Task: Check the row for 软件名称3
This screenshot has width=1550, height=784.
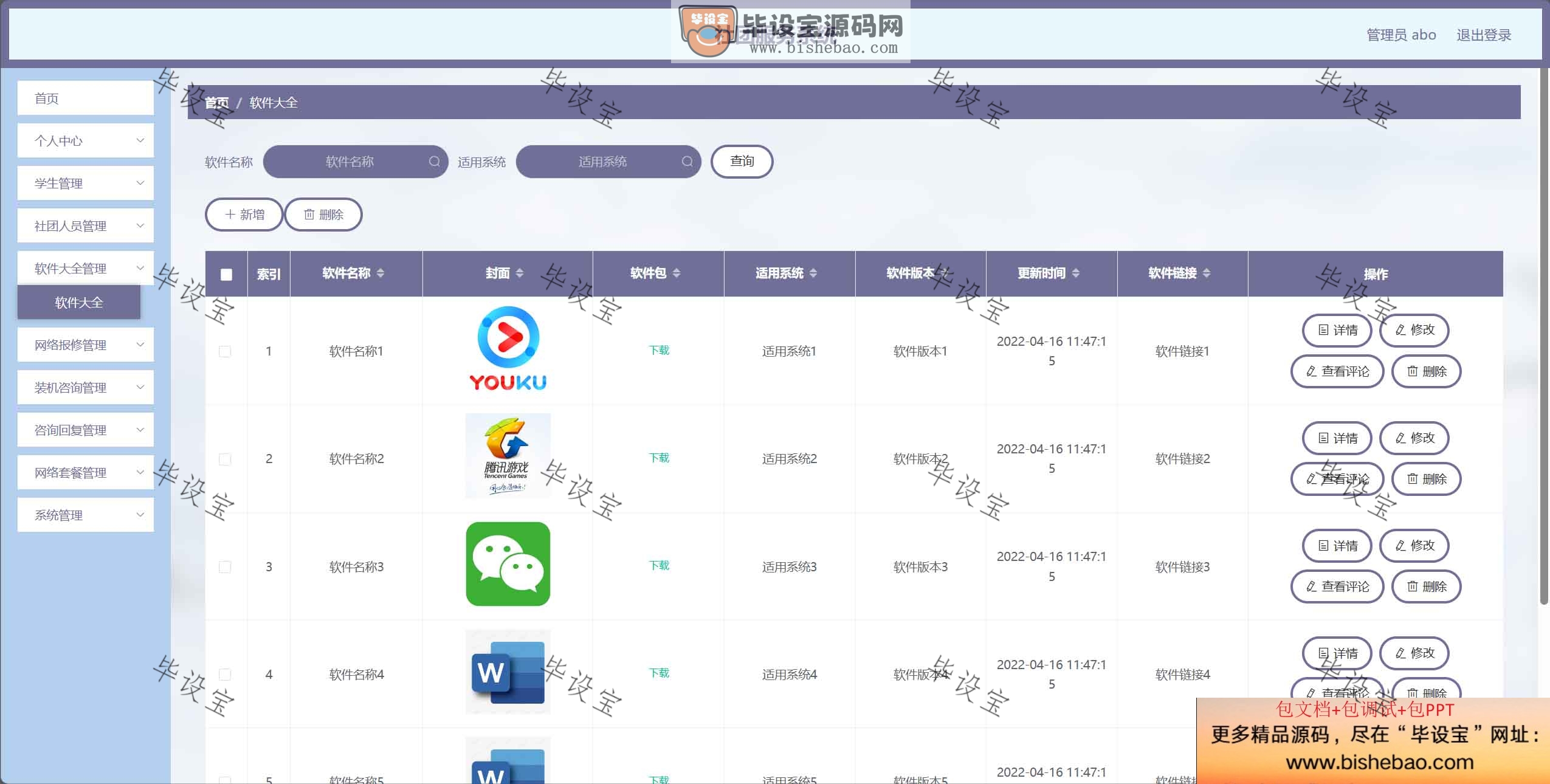Action: point(225,567)
